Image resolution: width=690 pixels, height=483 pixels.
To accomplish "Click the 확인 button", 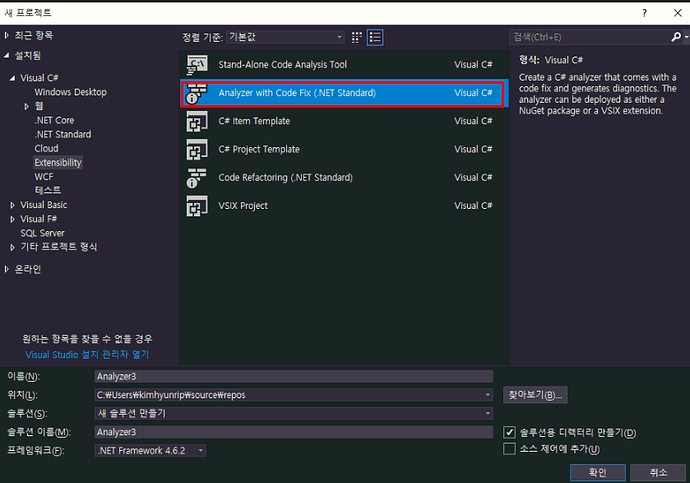I will point(598,472).
